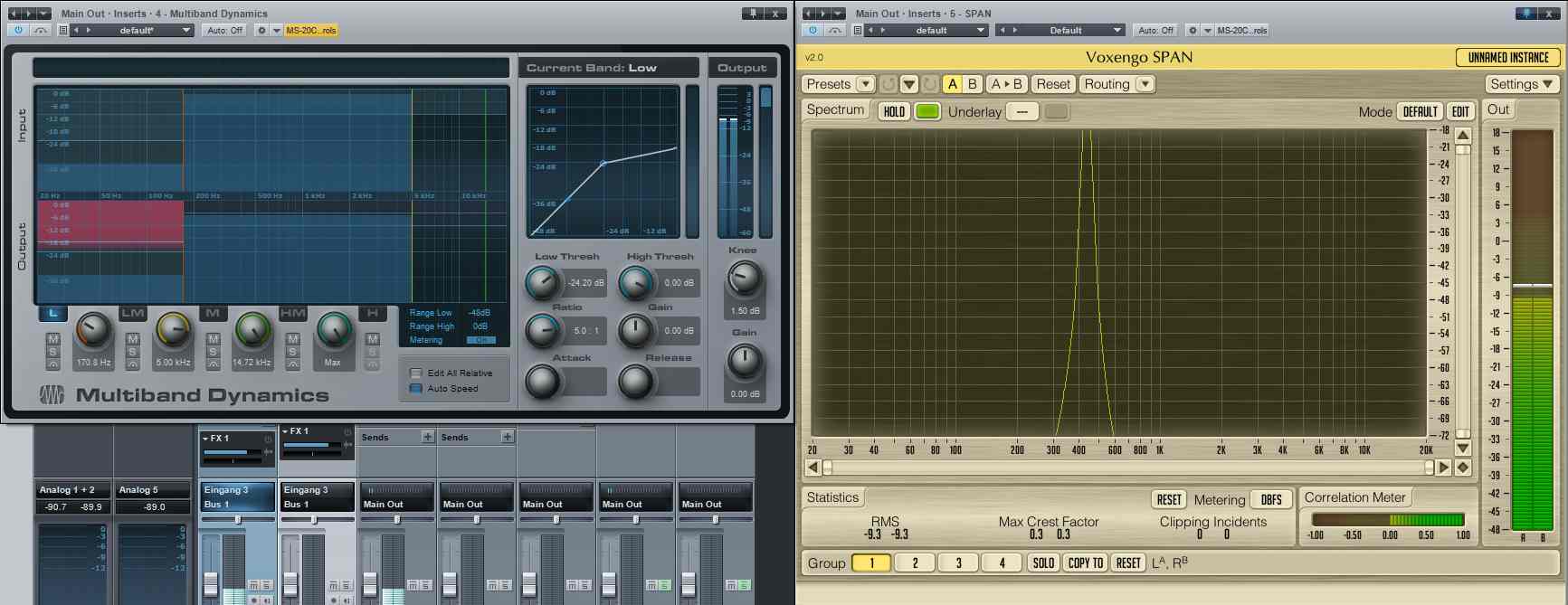Image resolution: width=1568 pixels, height=605 pixels.
Task: Click compare icon in SPAN header
Action: (x=834, y=30)
